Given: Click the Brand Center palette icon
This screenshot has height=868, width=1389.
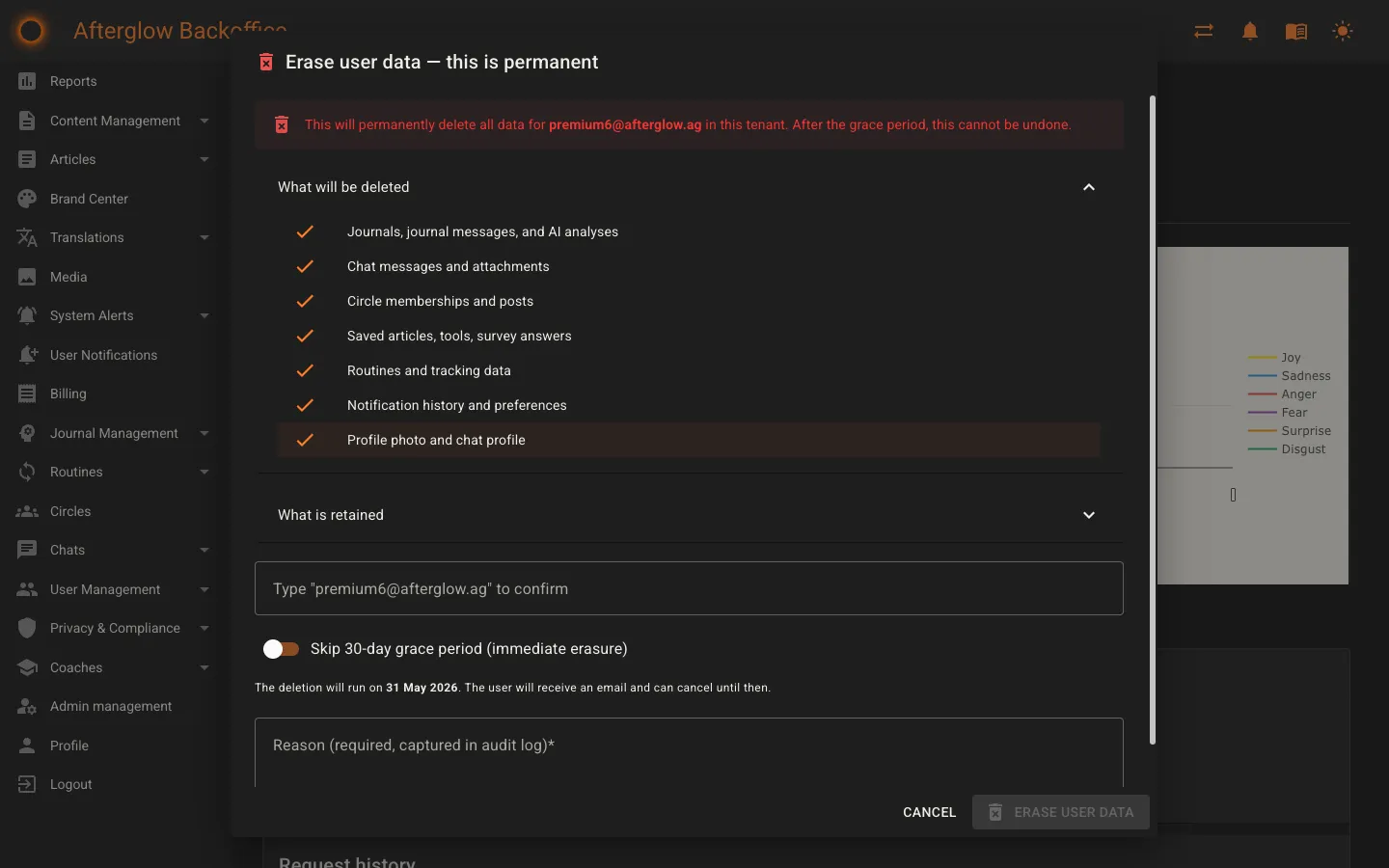Looking at the screenshot, I should [27, 199].
